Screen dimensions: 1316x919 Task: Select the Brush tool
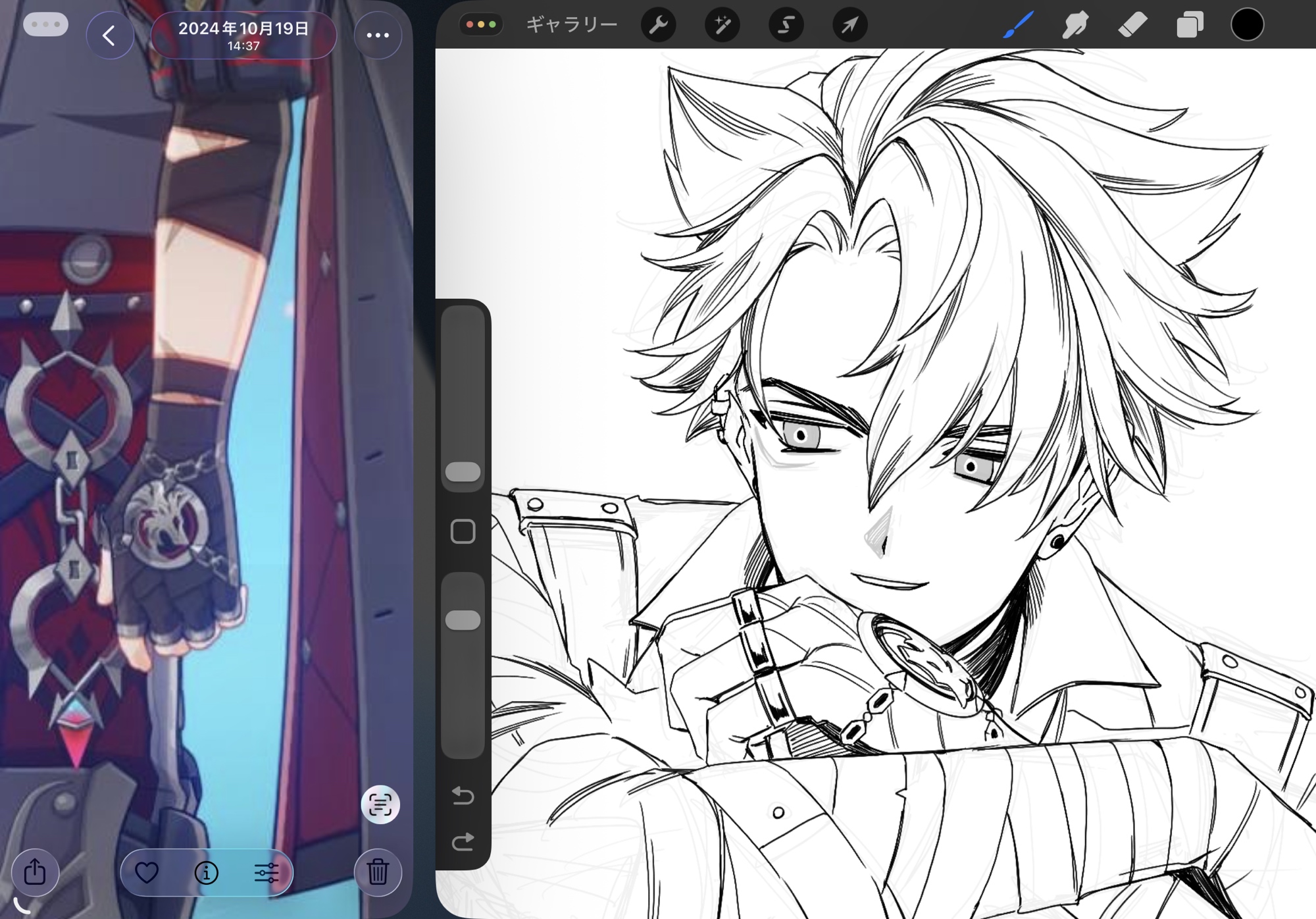point(1018,25)
